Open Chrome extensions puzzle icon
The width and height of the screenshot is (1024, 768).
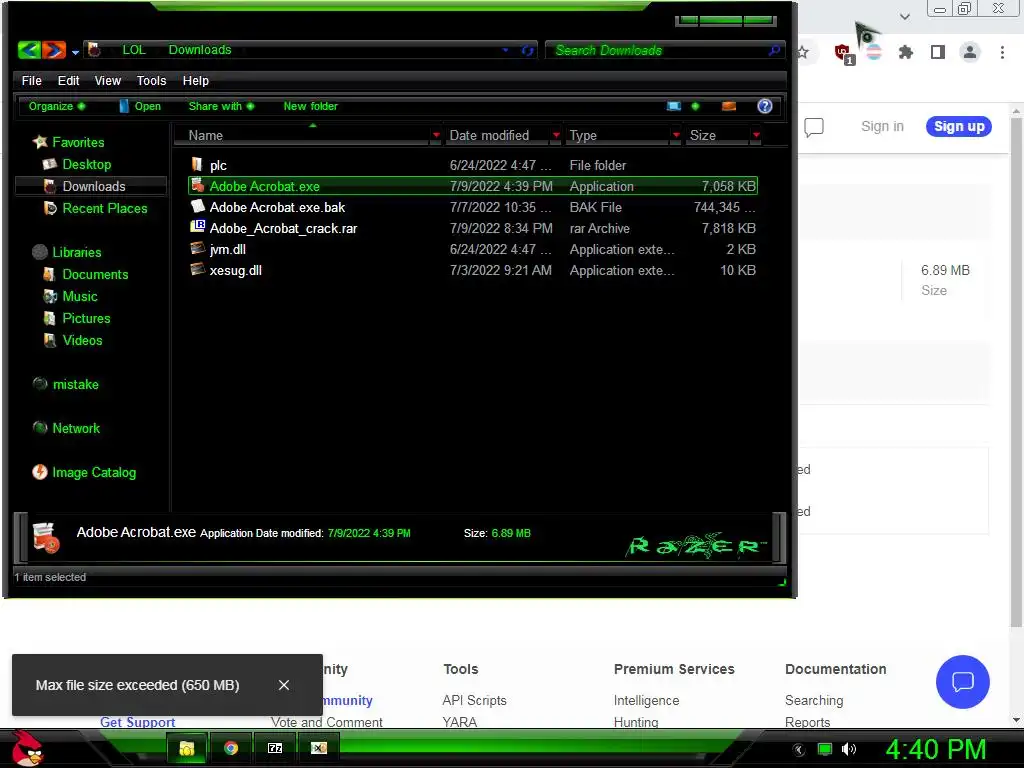coord(905,52)
